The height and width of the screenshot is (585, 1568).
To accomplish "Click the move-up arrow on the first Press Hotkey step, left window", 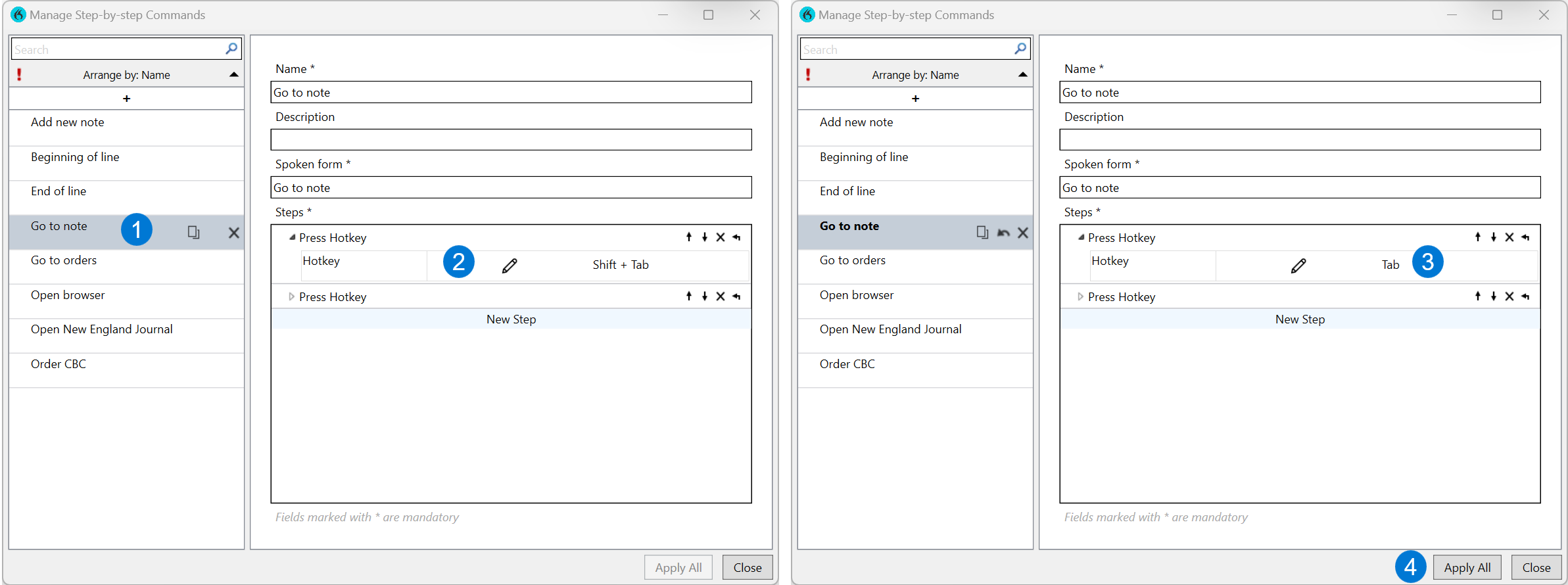I will coord(688,237).
